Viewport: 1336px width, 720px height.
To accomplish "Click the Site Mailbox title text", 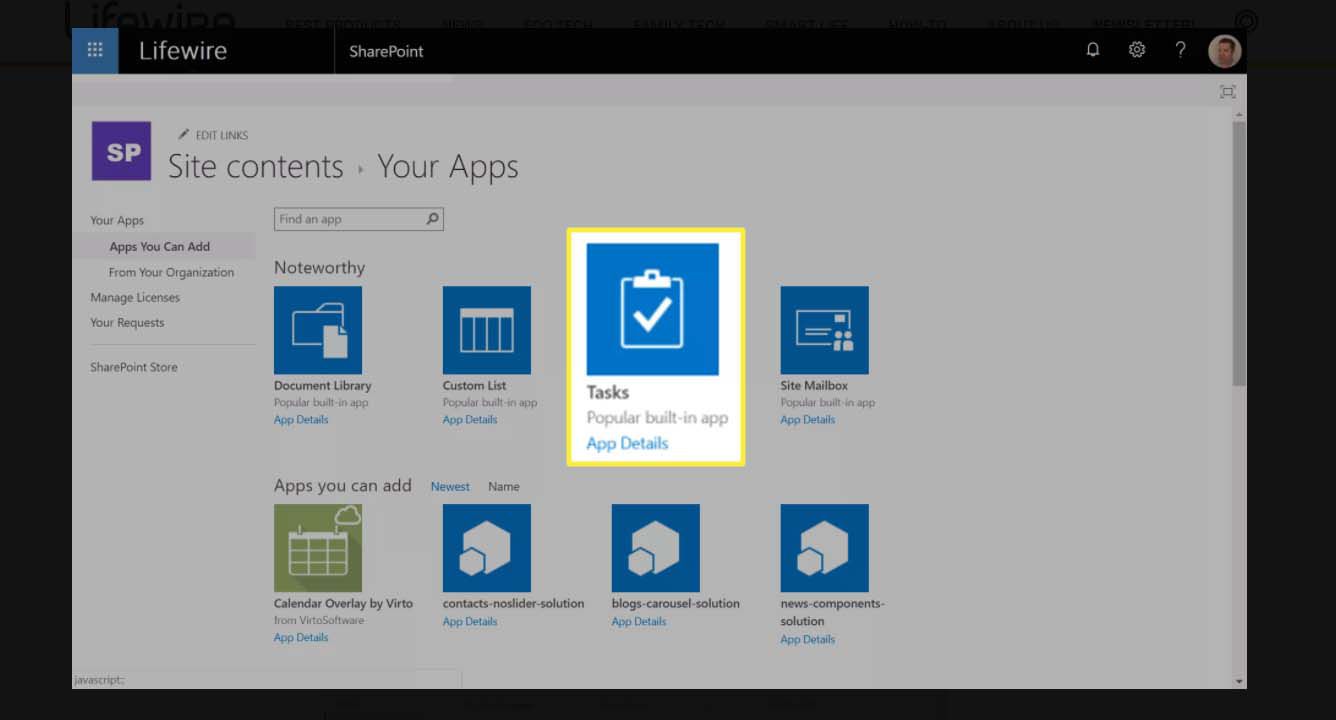I will point(815,386).
